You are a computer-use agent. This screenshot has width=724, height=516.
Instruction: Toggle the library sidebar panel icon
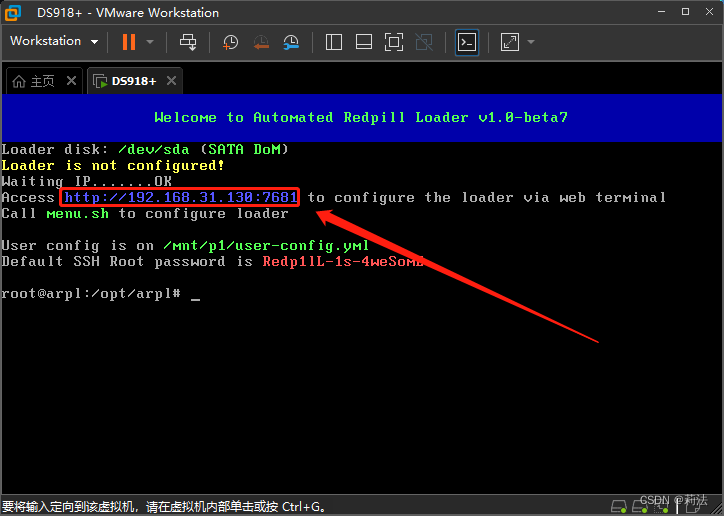tap(333, 42)
